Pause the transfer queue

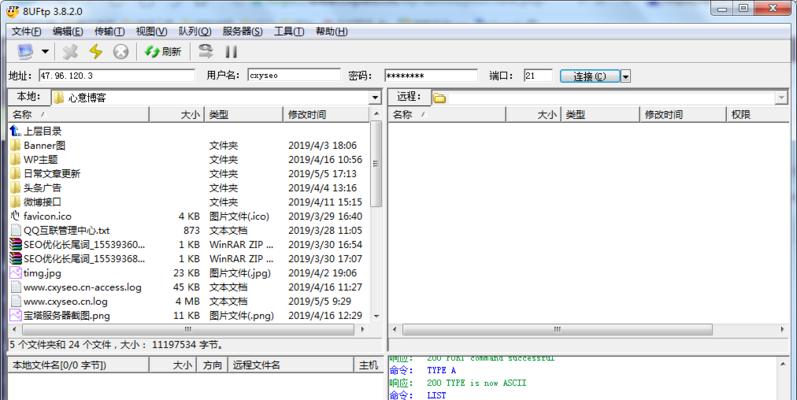(231, 51)
